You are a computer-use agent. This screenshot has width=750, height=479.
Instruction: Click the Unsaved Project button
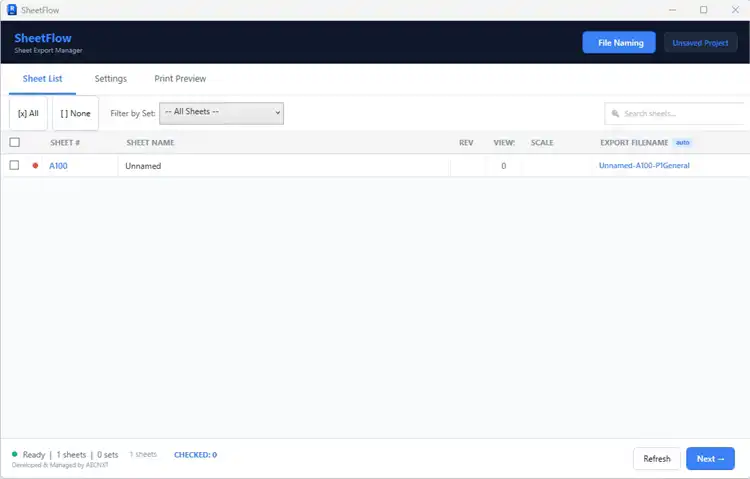click(x=700, y=43)
